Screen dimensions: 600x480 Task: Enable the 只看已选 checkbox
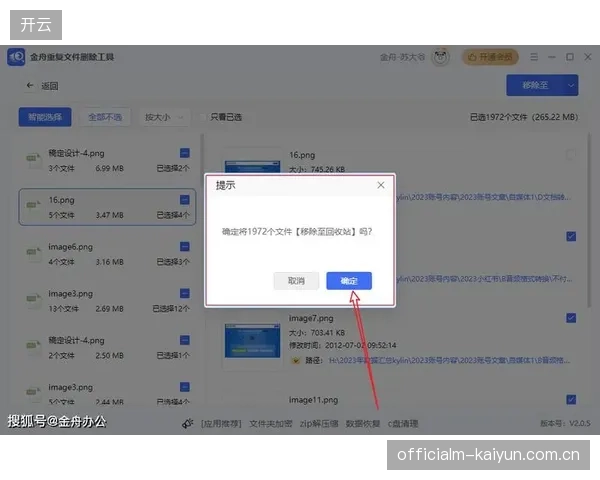(x=203, y=117)
